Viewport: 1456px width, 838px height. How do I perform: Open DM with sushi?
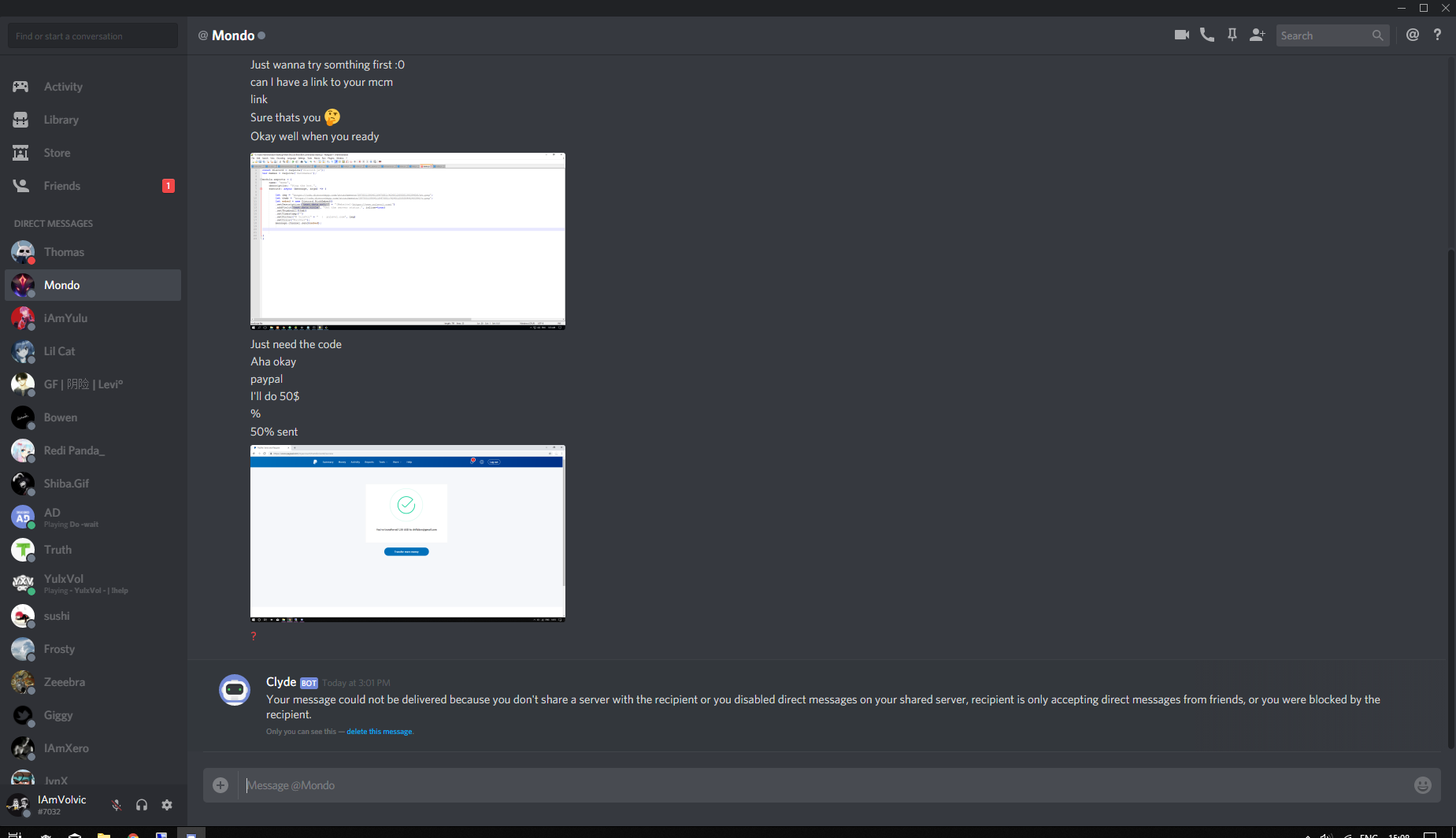pyautogui.click(x=93, y=616)
